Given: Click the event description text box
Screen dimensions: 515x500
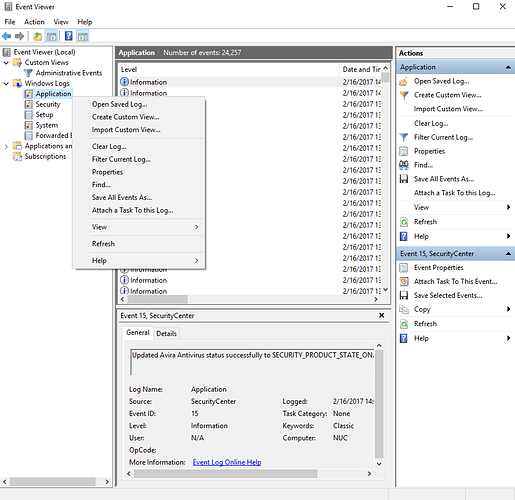Looking at the screenshot, I should (252, 362).
